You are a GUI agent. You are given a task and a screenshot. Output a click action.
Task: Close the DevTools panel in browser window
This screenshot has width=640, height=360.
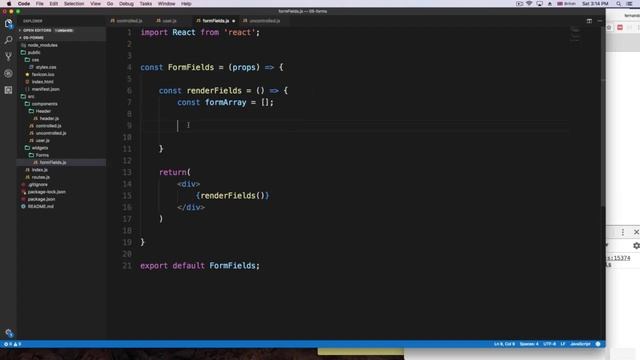pyautogui.click(x=636, y=232)
